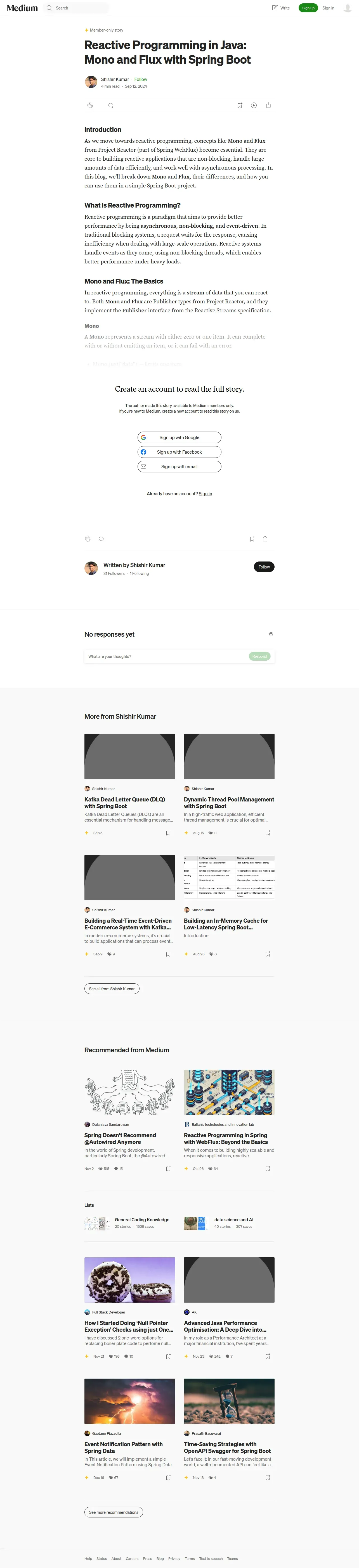This screenshot has height=1568, width=359.
Task: Open the donut image thumbnail
Action: click(x=130, y=1279)
